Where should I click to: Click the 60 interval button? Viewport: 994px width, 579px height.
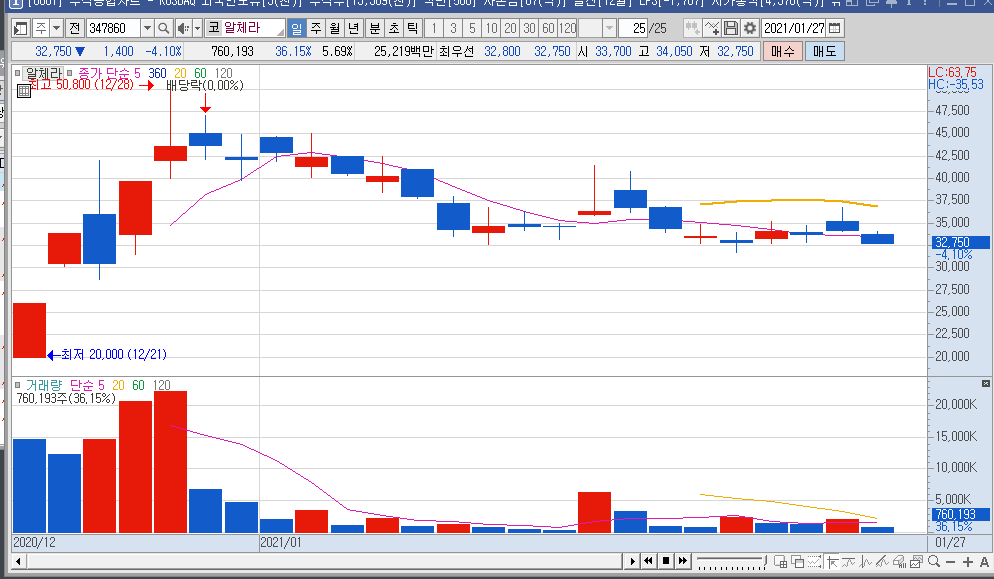click(x=548, y=28)
